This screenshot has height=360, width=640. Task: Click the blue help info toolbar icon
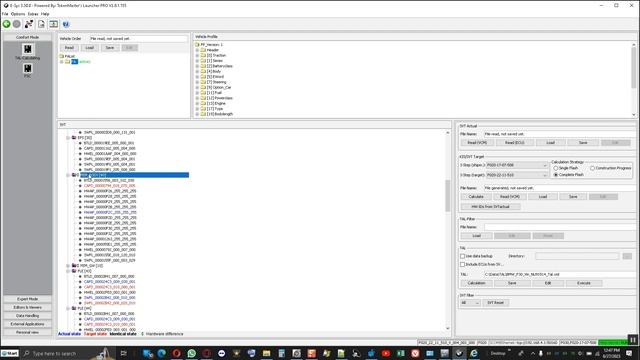[66, 24]
